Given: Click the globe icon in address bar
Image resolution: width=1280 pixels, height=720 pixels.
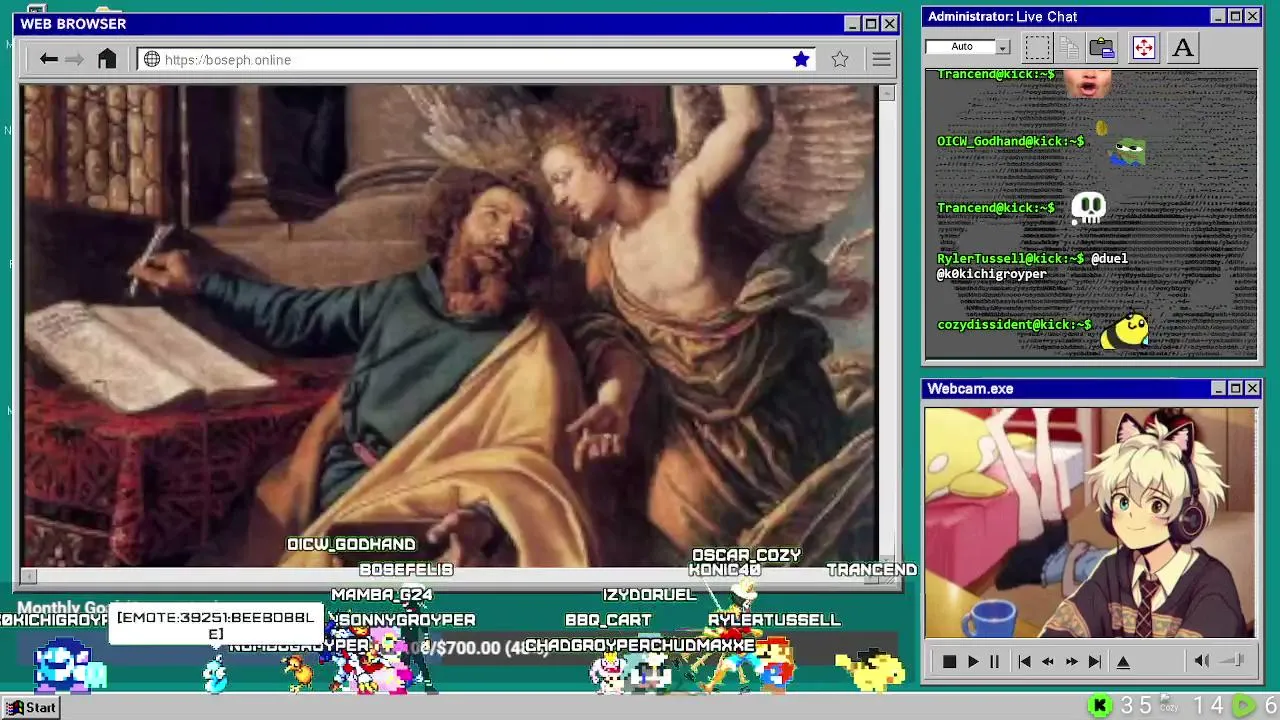Looking at the screenshot, I should [x=152, y=60].
